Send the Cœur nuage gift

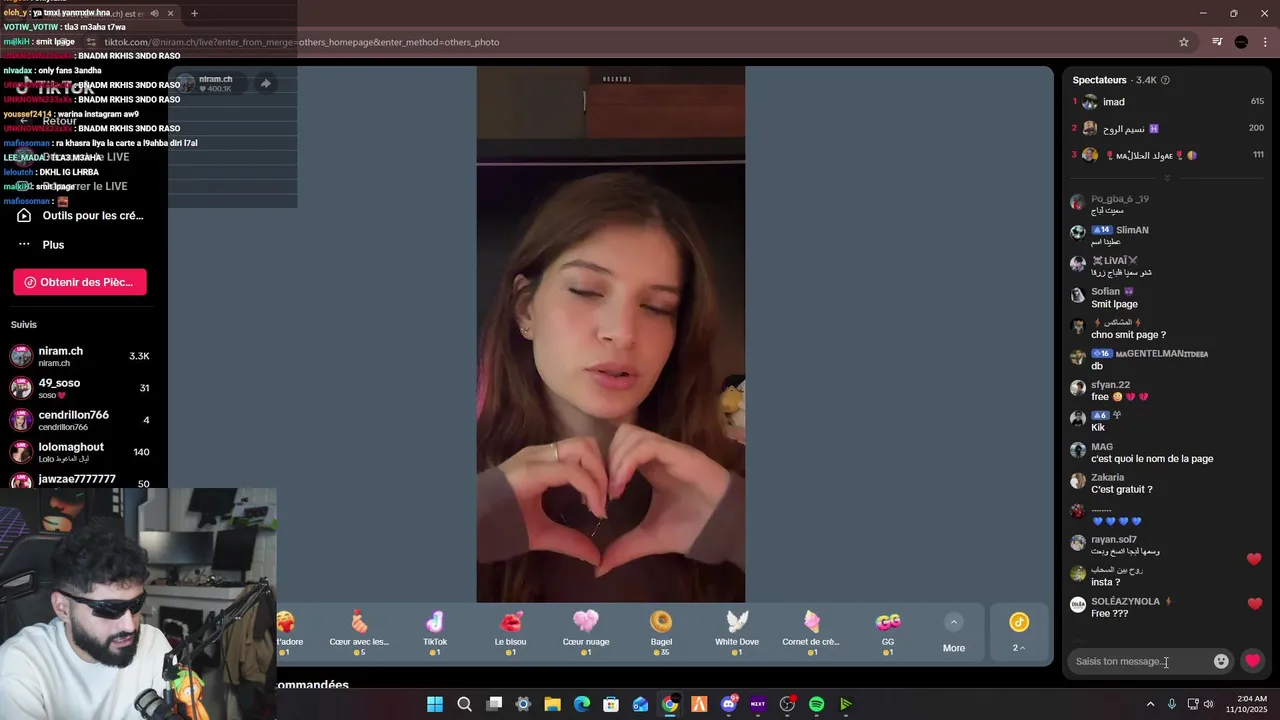coord(586,633)
